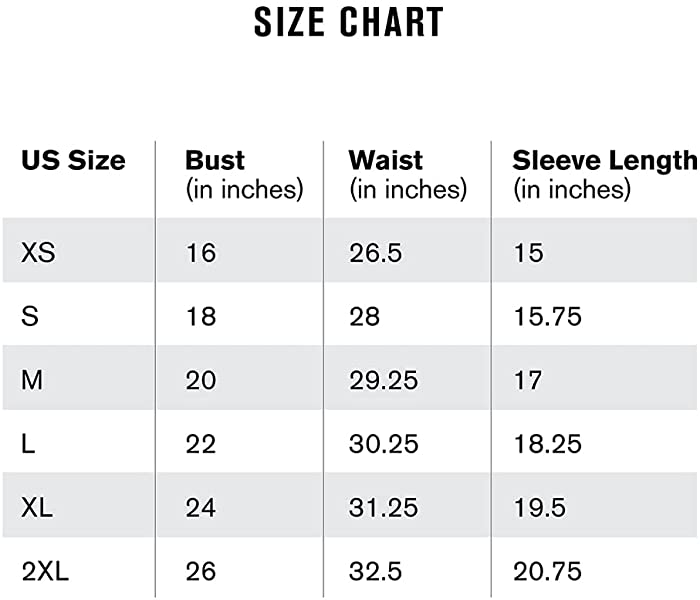The height and width of the screenshot is (600, 700).
Task: Click waist value 29.25 for M
Action: [x=383, y=380]
